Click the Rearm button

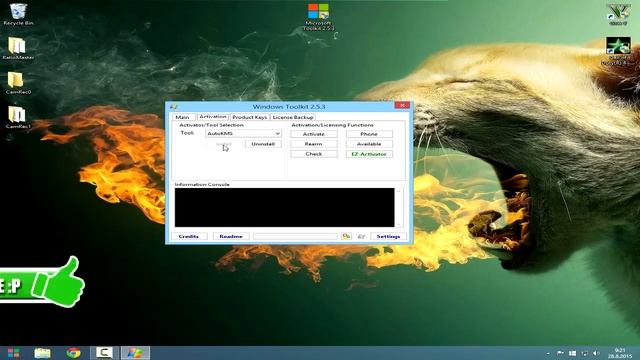(313, 144)
